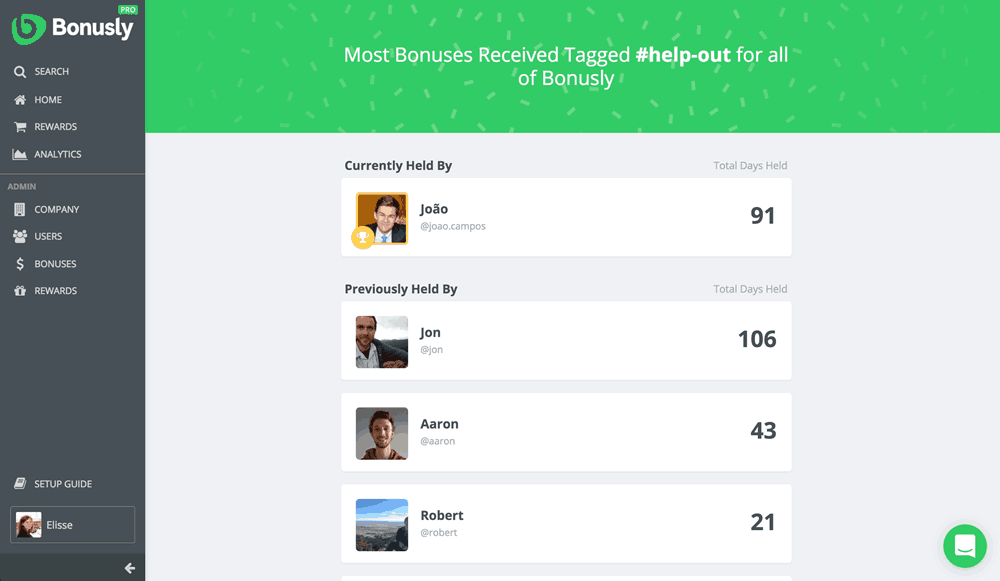Click Robert's profile photo

click(382, 525)
